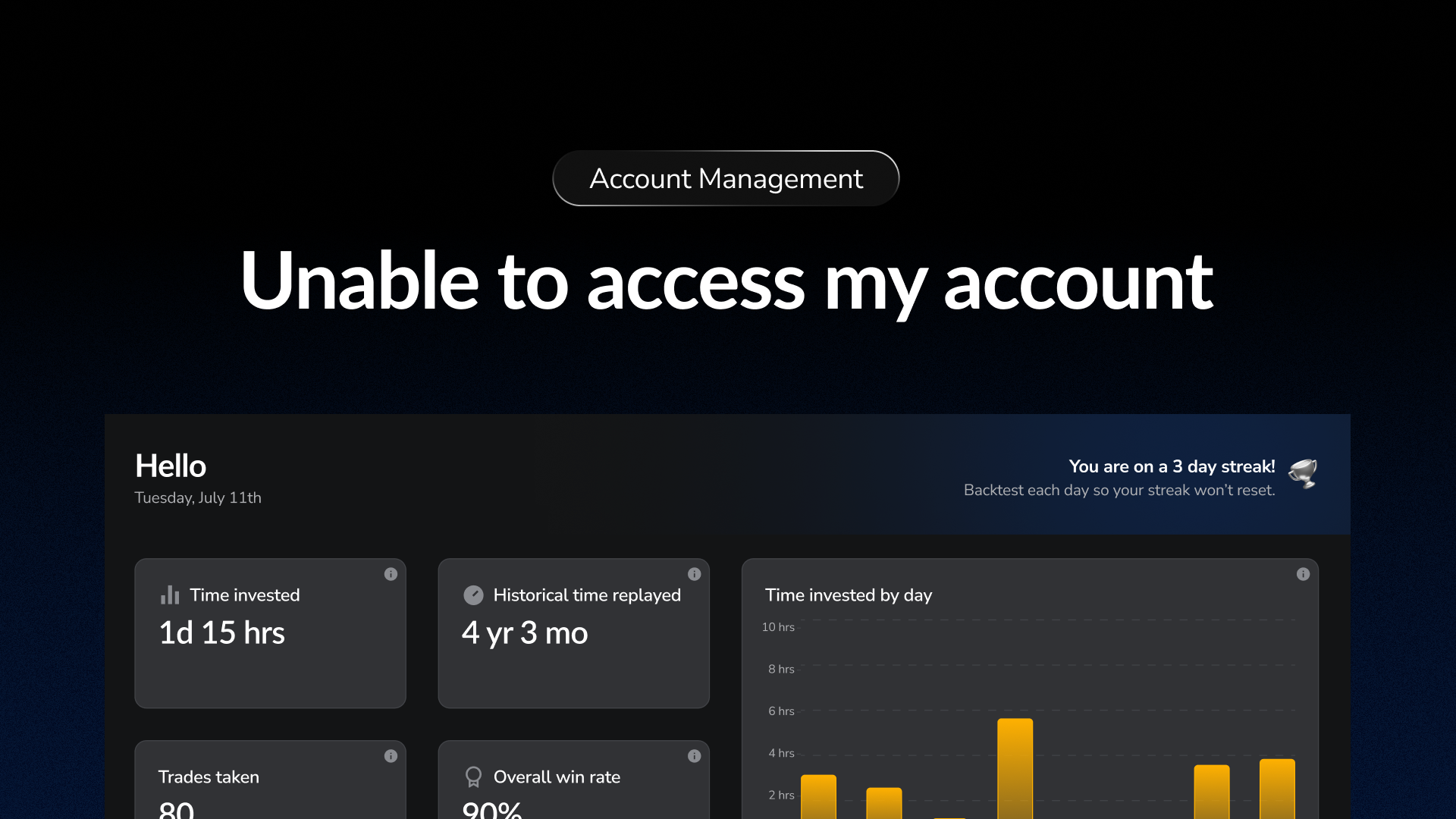Image resolution: width=1456 pixels, height=819 pixels.
Task: Click the Account Management pill button
Action: 726,178
